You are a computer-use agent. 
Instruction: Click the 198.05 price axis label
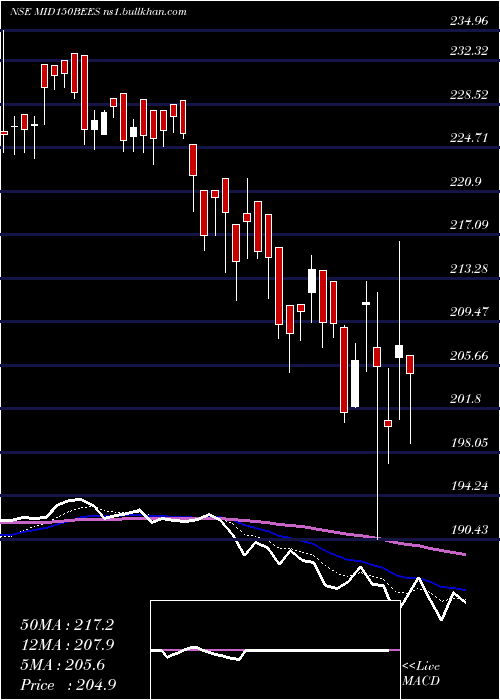[x=468, y=443]
